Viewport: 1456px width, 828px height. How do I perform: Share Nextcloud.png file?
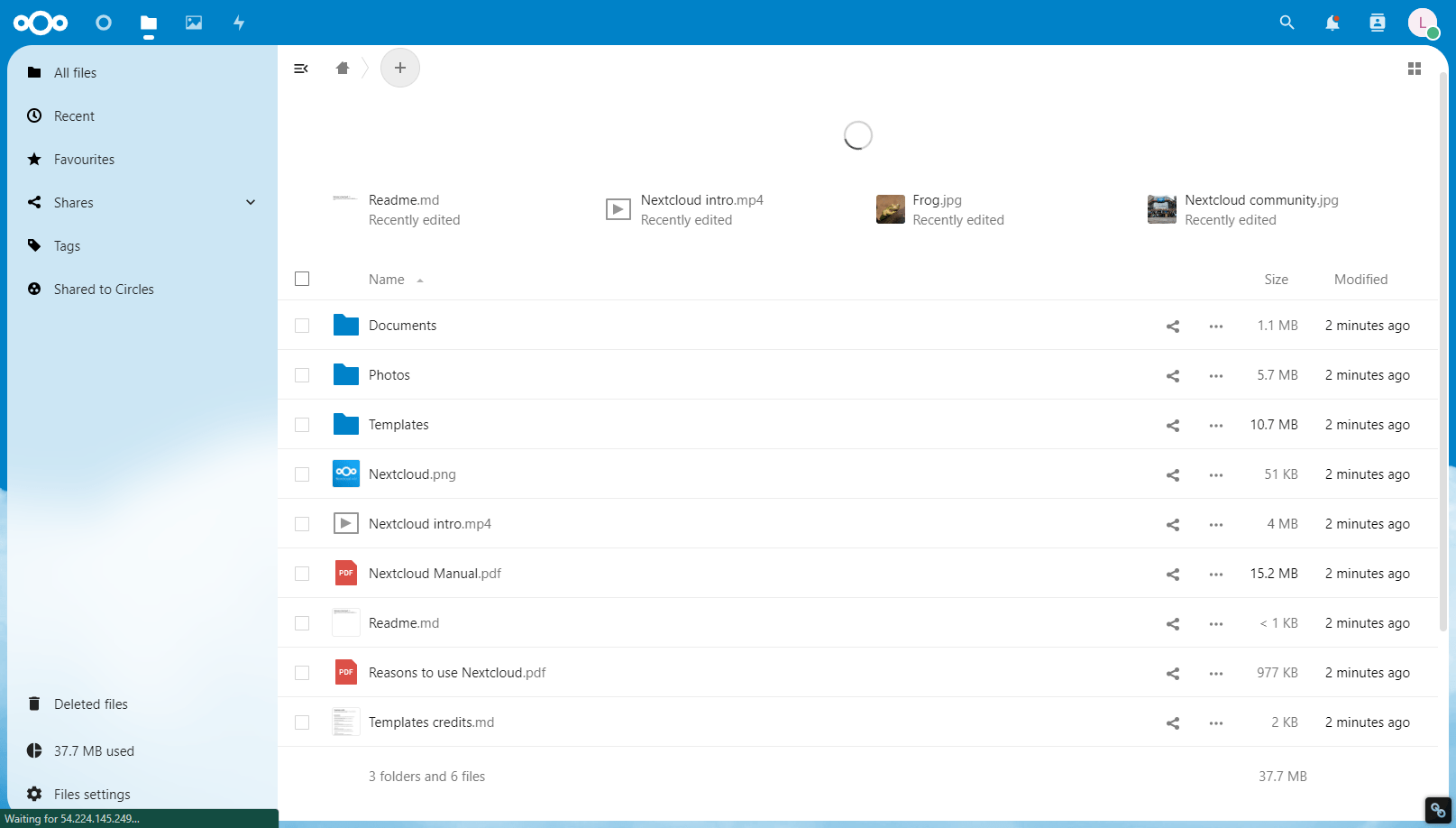pos(1173,475)
